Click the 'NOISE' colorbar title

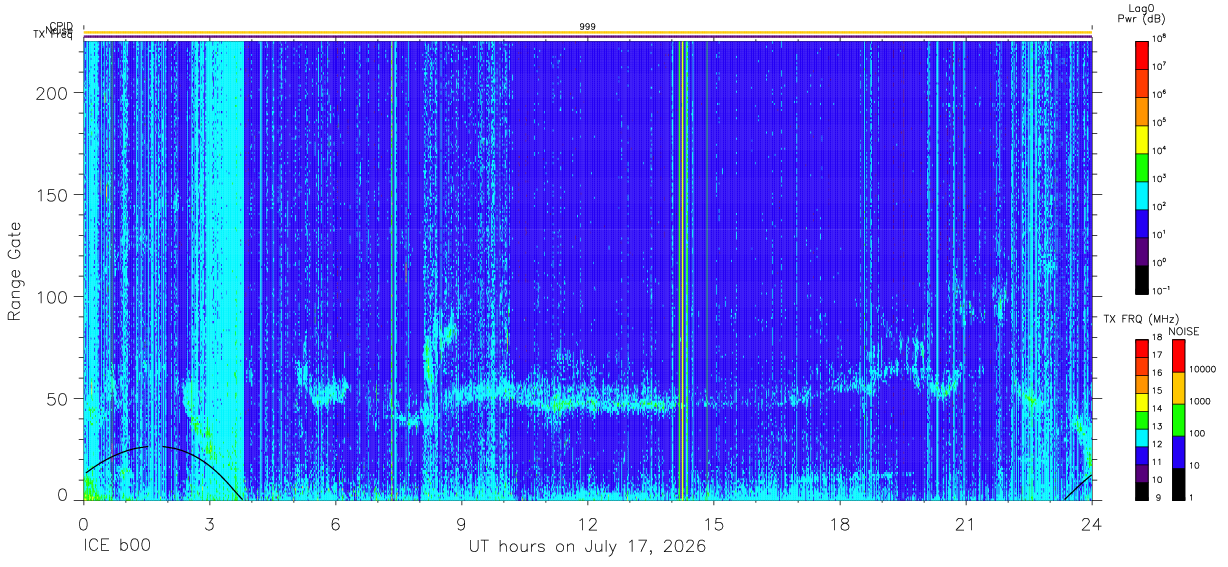click(1183, 331)
